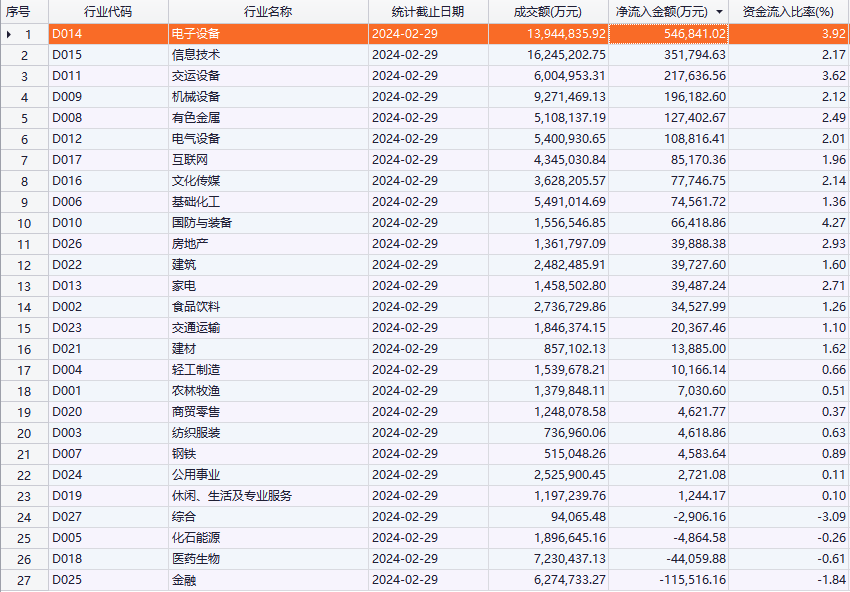Viewport: 850px width, 592px height.
Task: Click the 食品饮料 industry cell
Action: (196, 307)
